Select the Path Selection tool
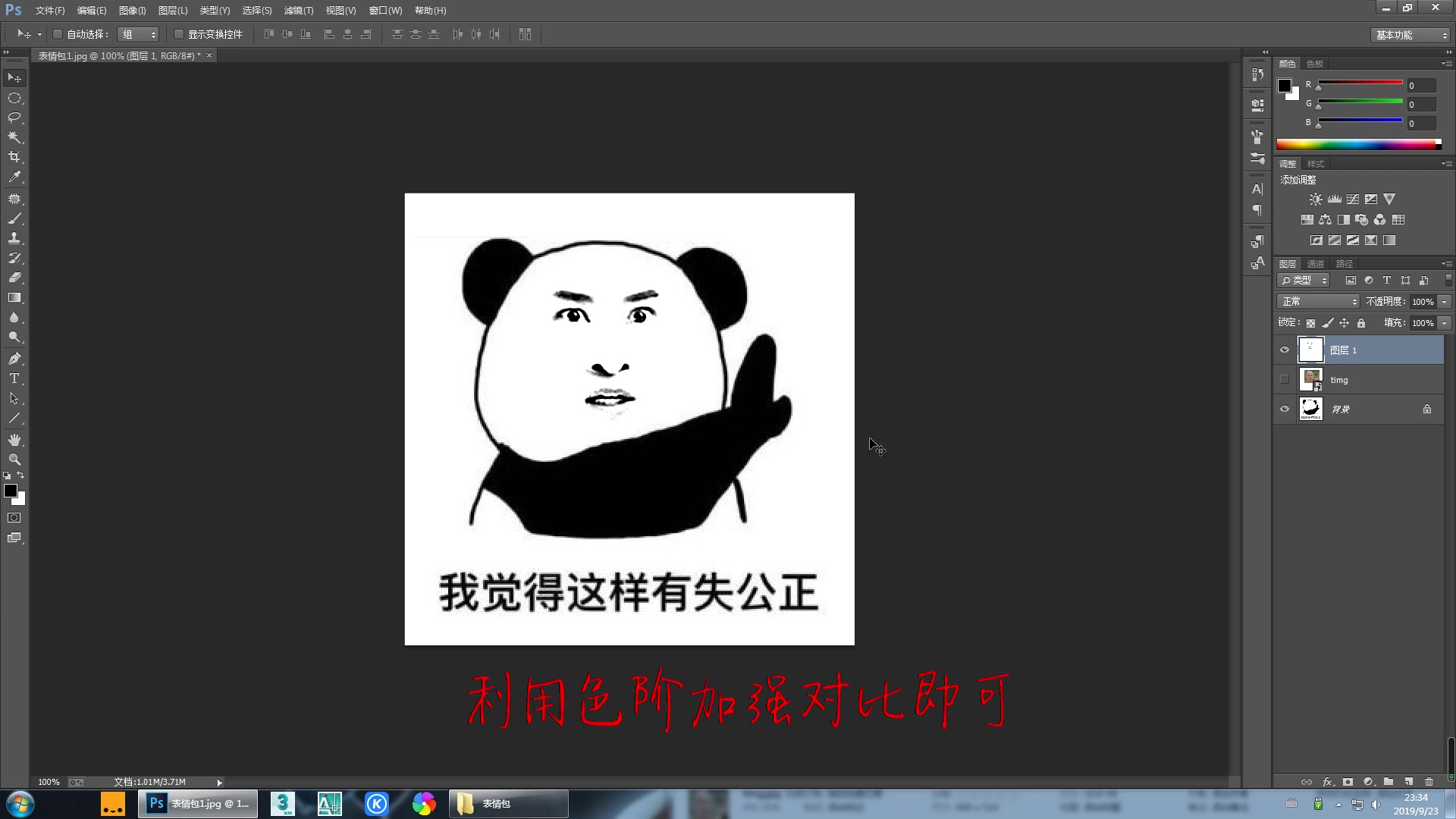 14,398
